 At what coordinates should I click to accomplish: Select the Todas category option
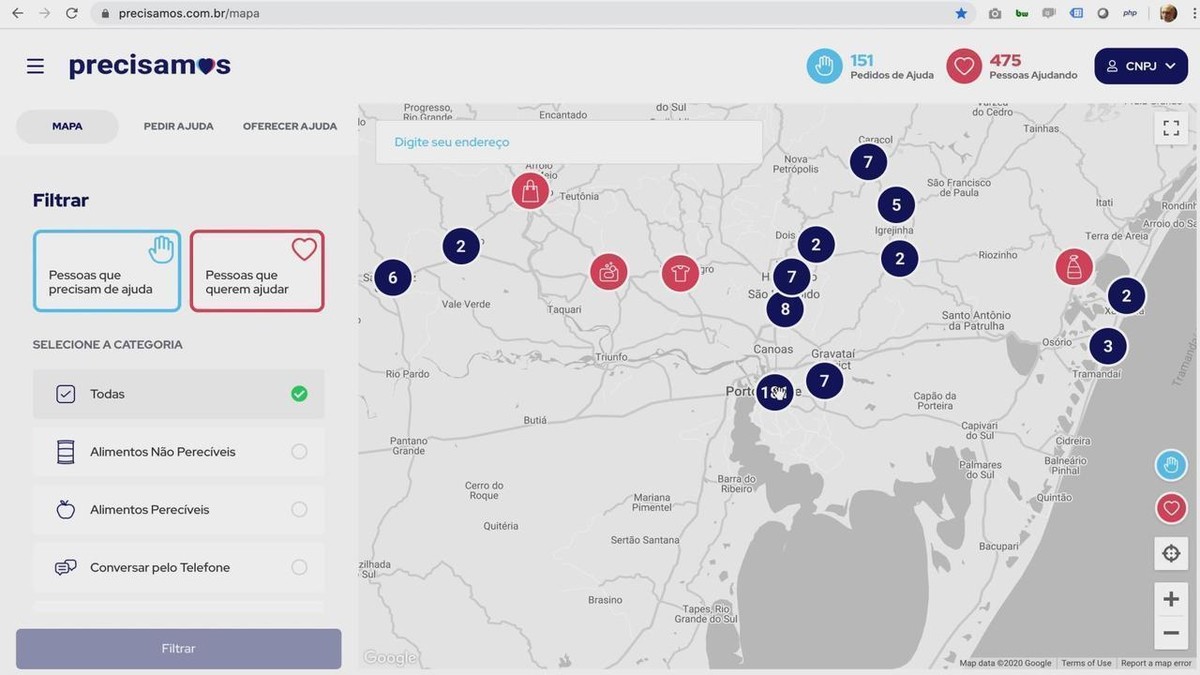pos(179,394)
